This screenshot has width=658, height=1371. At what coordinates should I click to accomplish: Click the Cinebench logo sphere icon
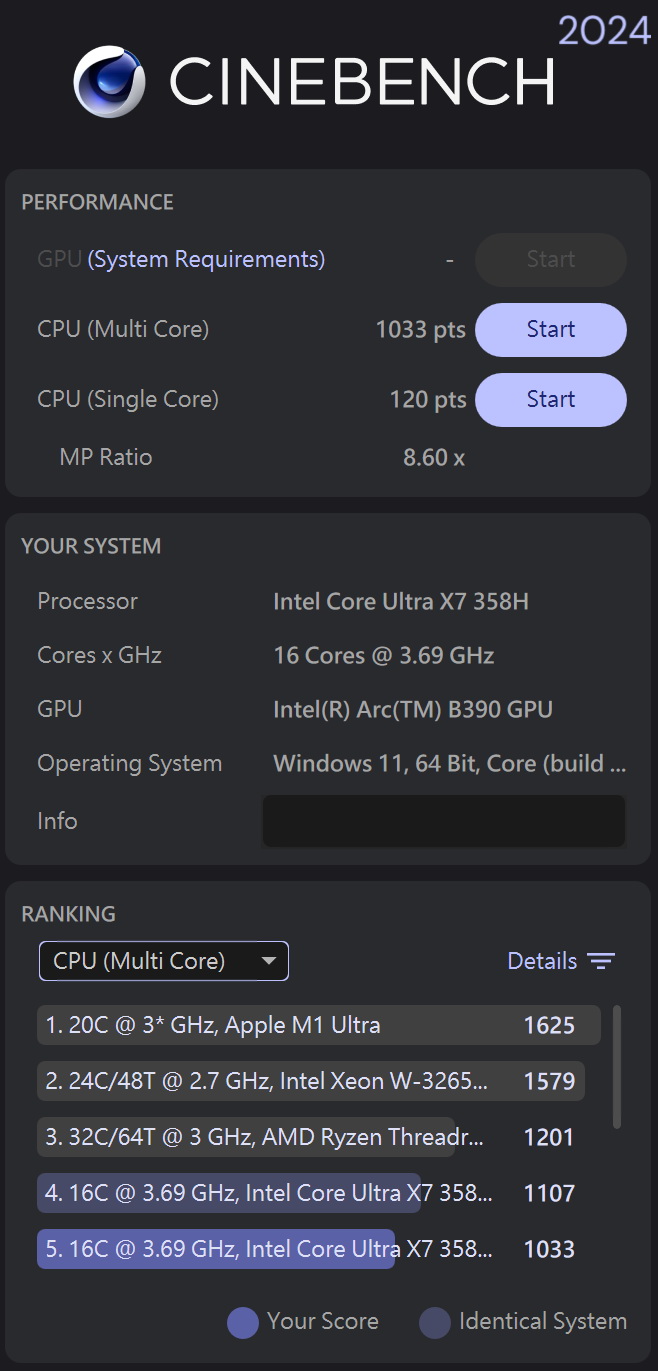[110, 82]
